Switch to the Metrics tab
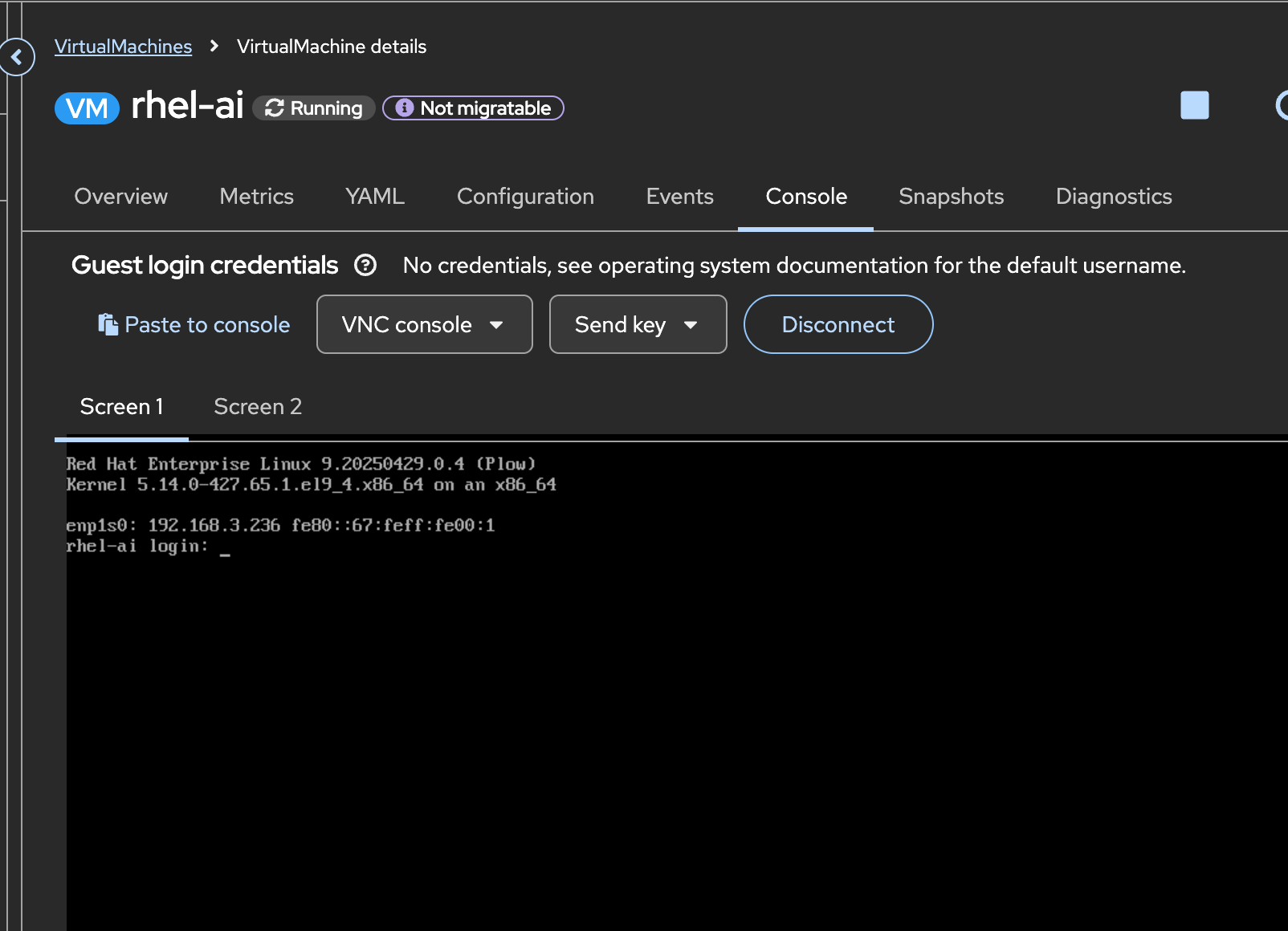The image size is (1288, 931). click(x=257, y=197)
